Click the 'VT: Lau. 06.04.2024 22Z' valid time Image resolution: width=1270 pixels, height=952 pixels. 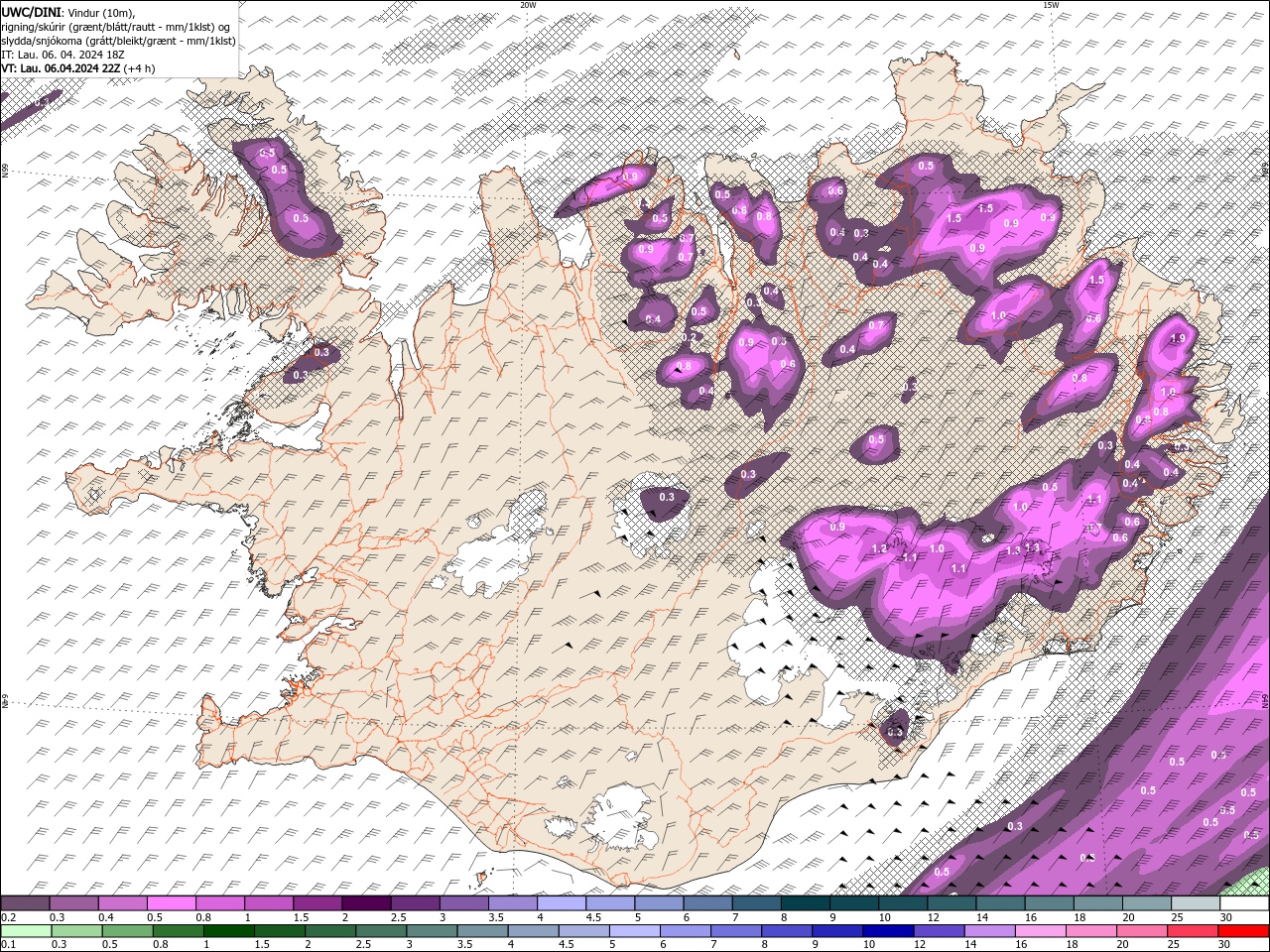[x=61, y=68]
